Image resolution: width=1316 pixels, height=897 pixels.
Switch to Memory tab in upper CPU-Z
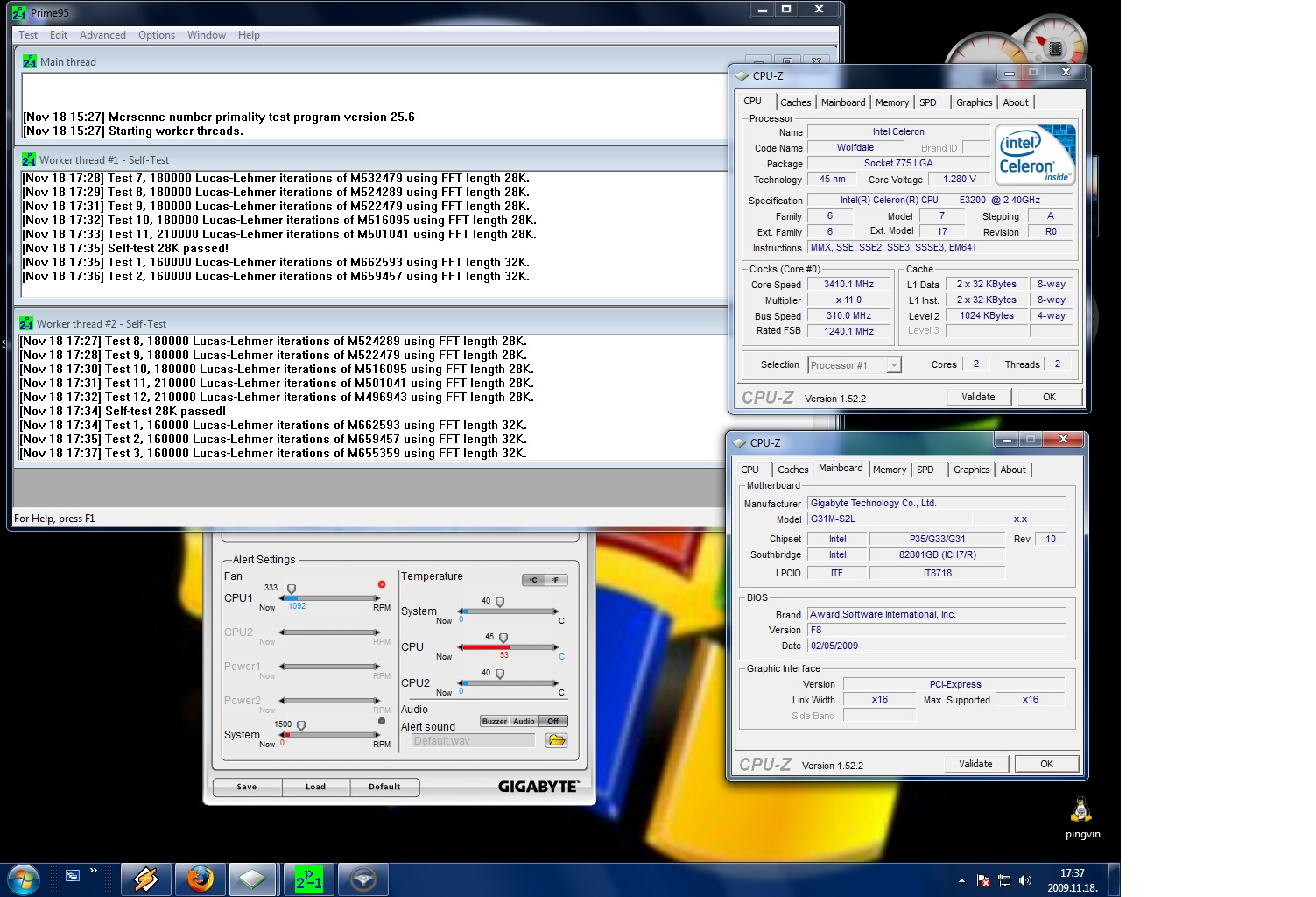tap(892, 102)
